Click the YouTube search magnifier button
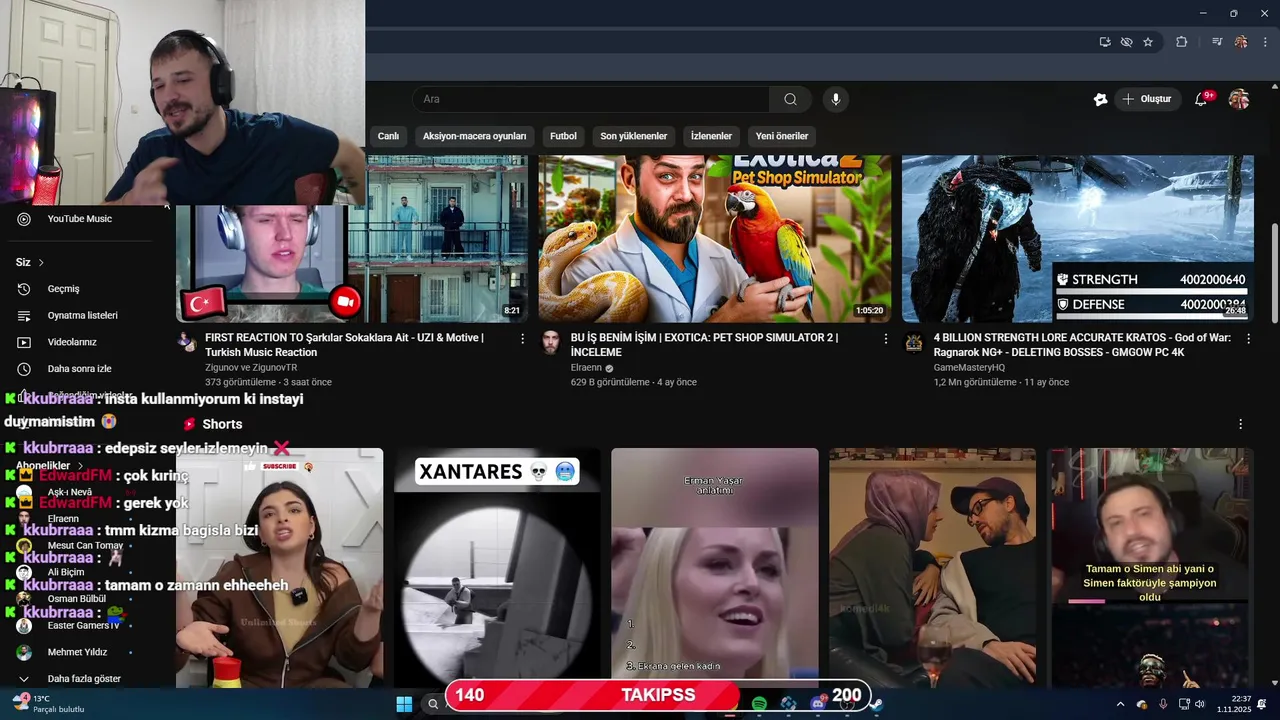Screen dimensions: 1280x720 click(790, 99)
